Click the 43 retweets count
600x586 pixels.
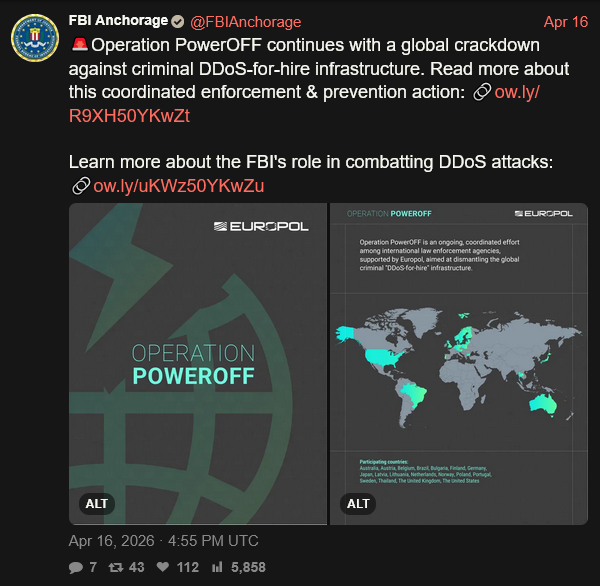pyautogui.click(x=136, y=567)
